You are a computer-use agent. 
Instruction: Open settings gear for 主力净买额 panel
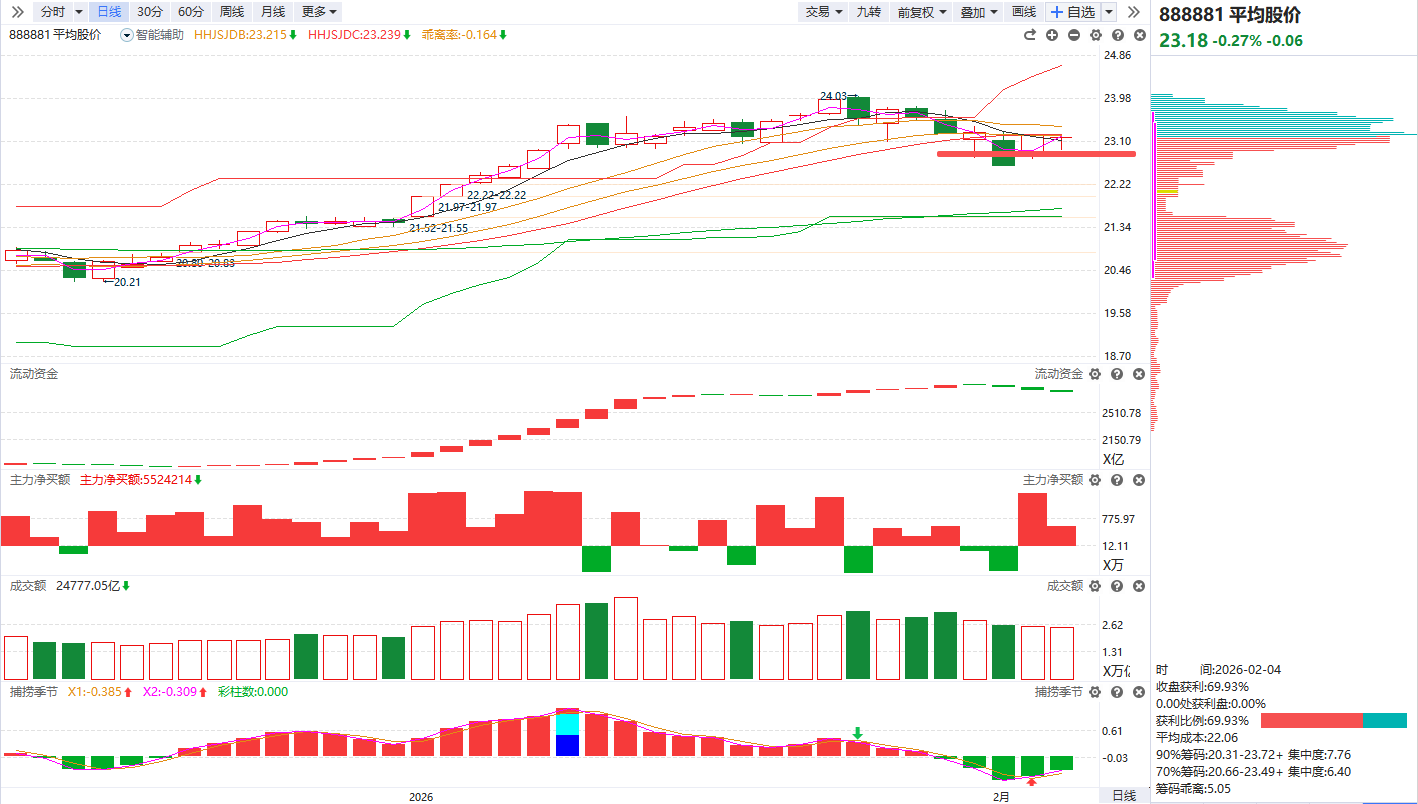click(1095, 480)
